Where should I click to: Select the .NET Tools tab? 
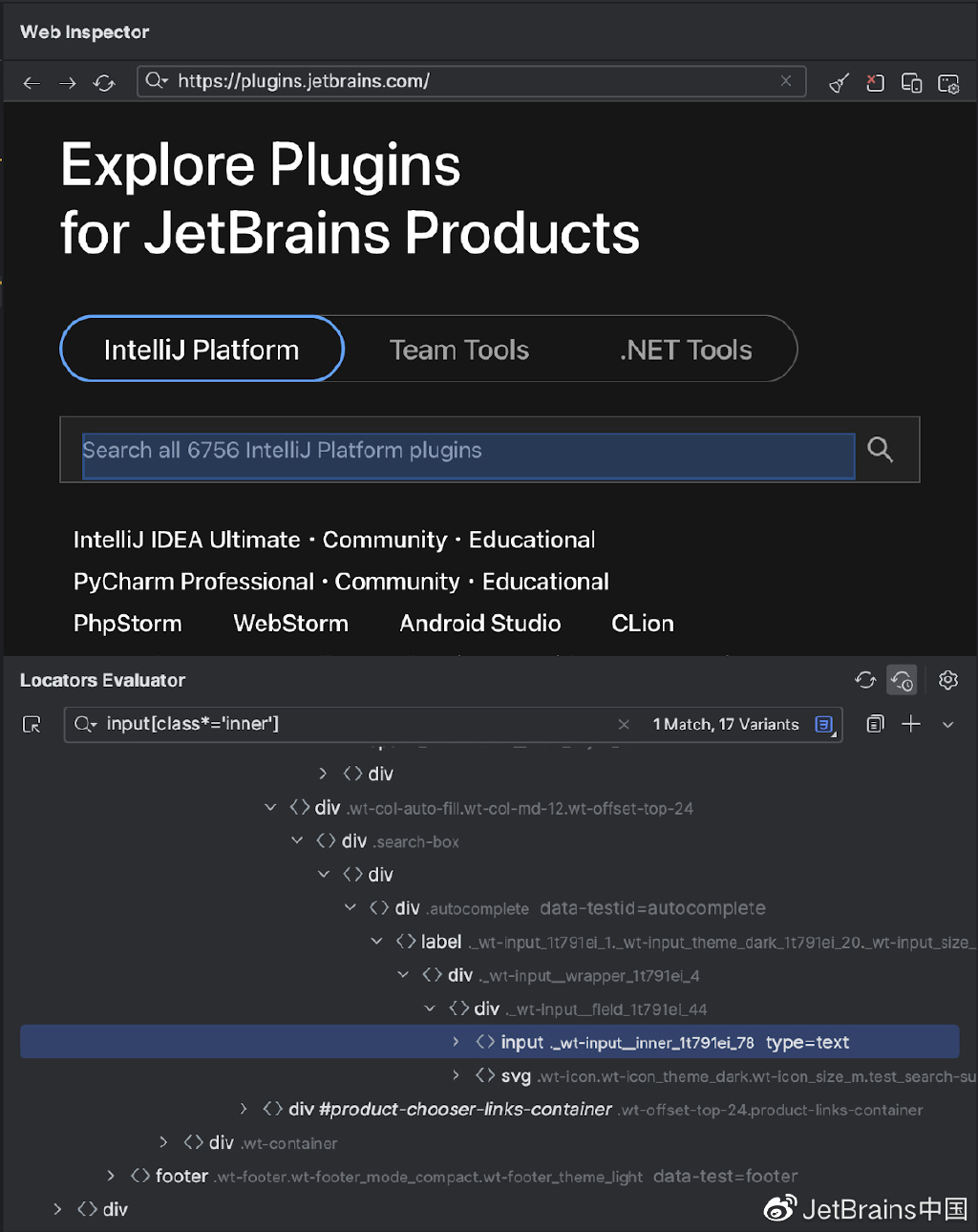click(686, 350)
